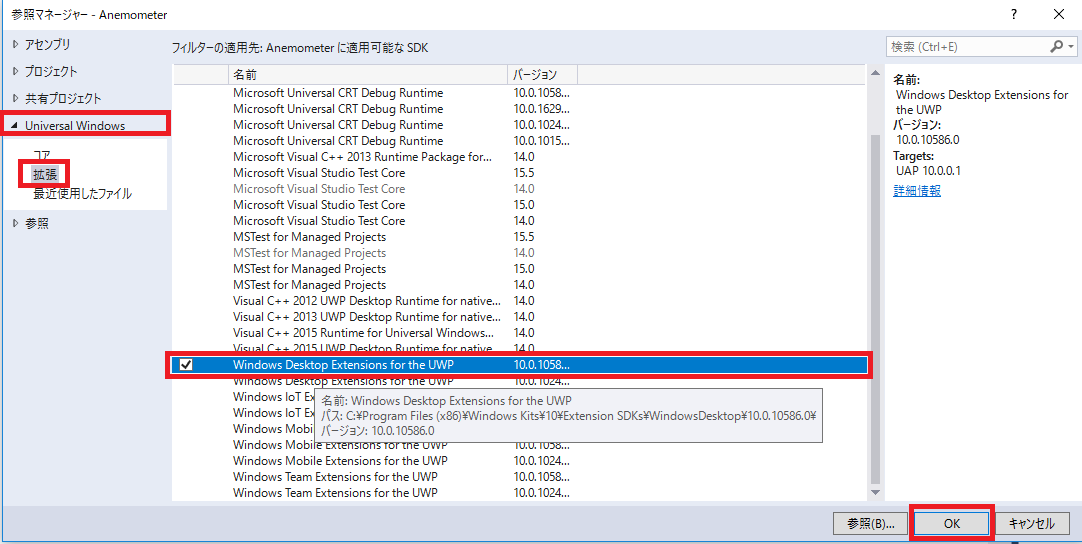Select Visual C++ 2013 UWP Desktop Runtime row
Image resolution: width=1082 pixels, height=544 pixels.
[518, 317]
